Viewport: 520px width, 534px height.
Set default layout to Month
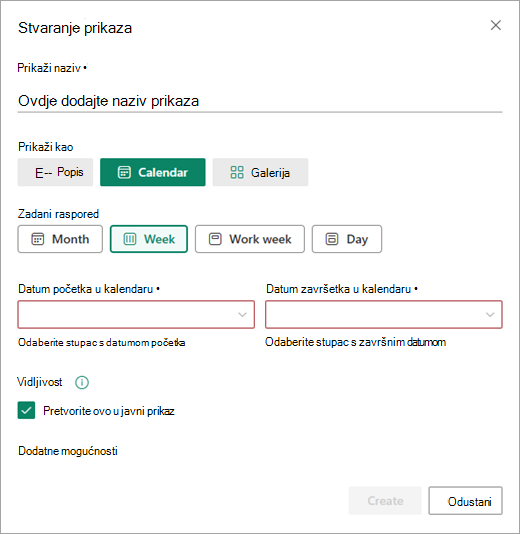point(60,239)
